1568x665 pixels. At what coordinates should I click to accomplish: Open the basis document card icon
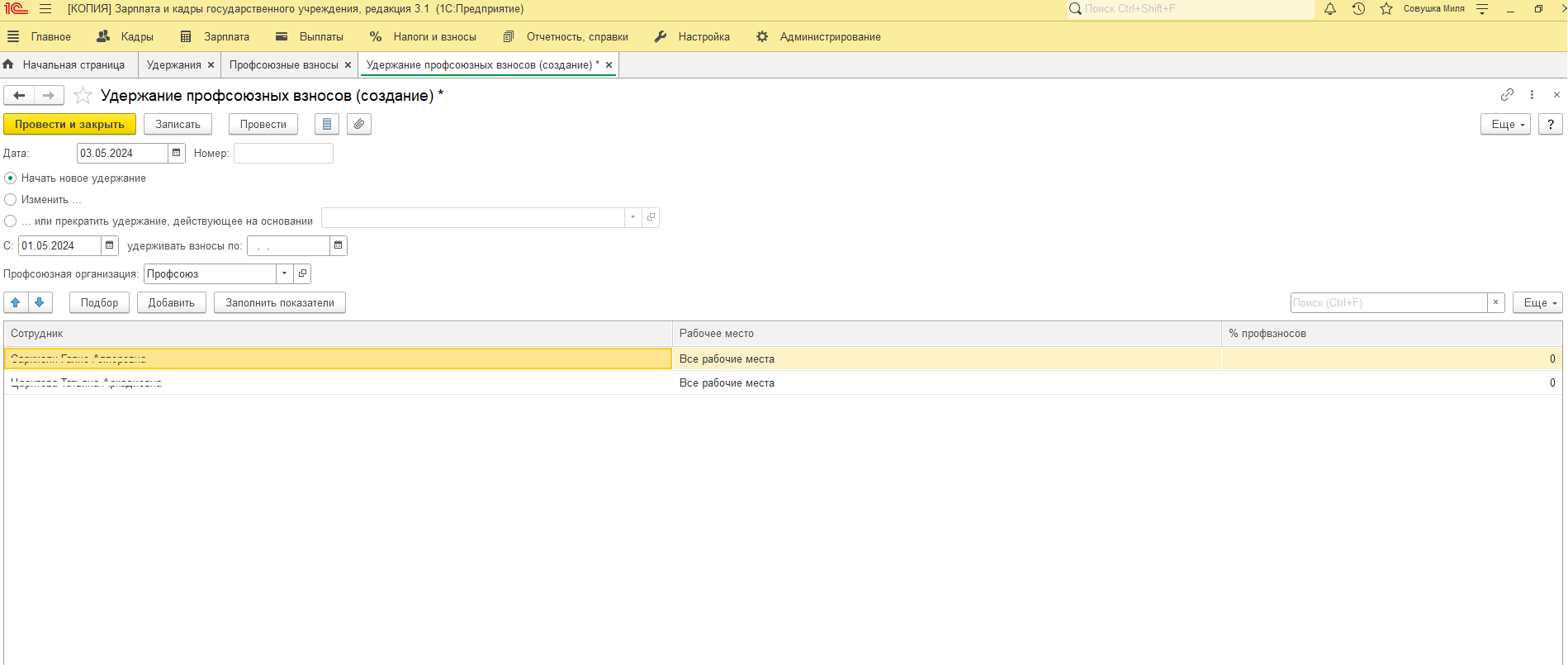651,217
